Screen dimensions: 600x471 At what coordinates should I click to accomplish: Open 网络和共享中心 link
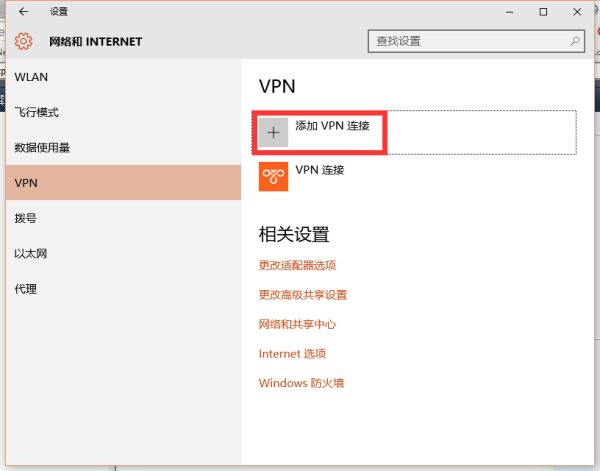[x=297, y=324]
